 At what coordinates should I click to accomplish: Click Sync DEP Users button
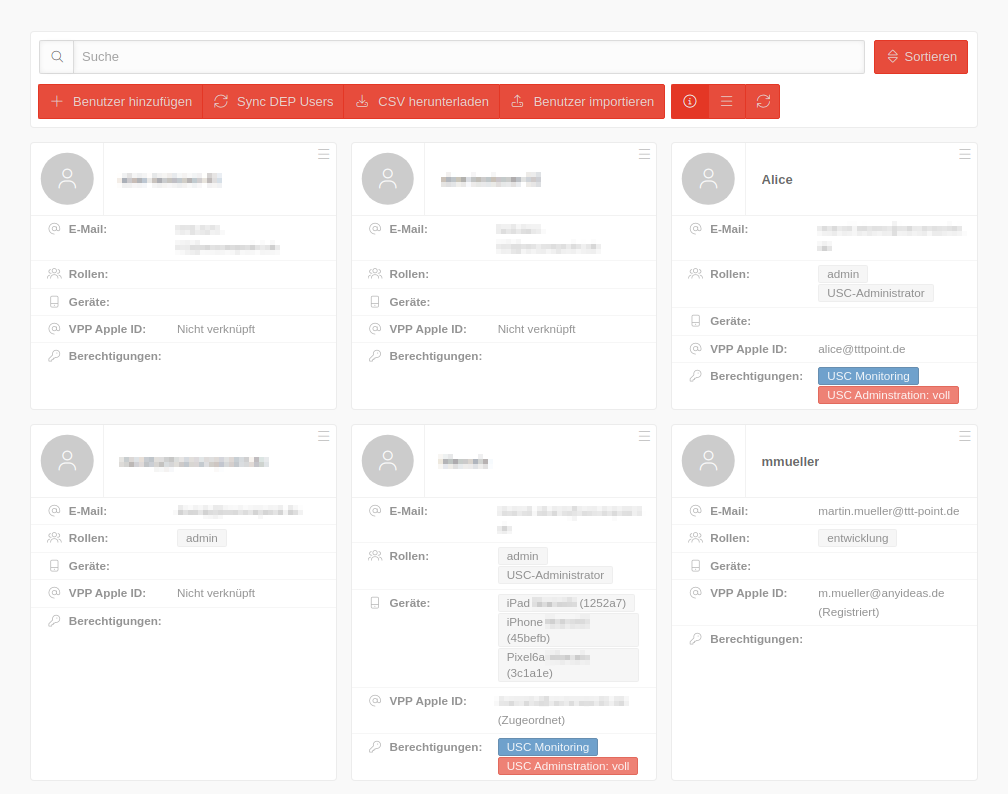click(273, 101)
